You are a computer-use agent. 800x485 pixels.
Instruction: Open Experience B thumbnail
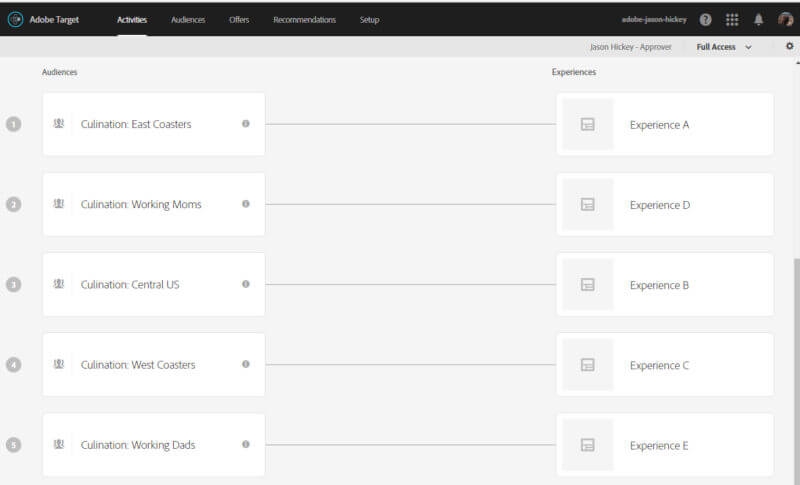pos(588,285)
